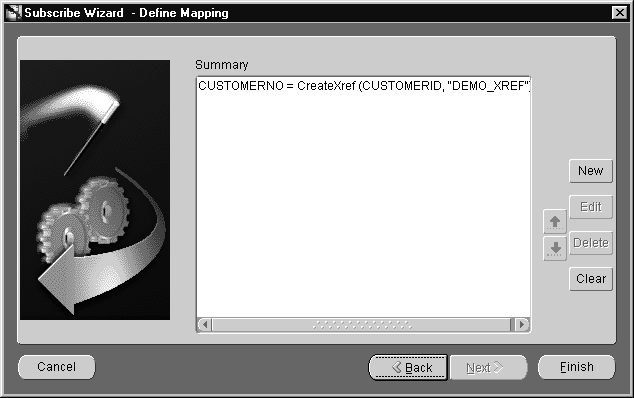
Task: Go Back to the previous wizard step
Action: tap(408, 367)
